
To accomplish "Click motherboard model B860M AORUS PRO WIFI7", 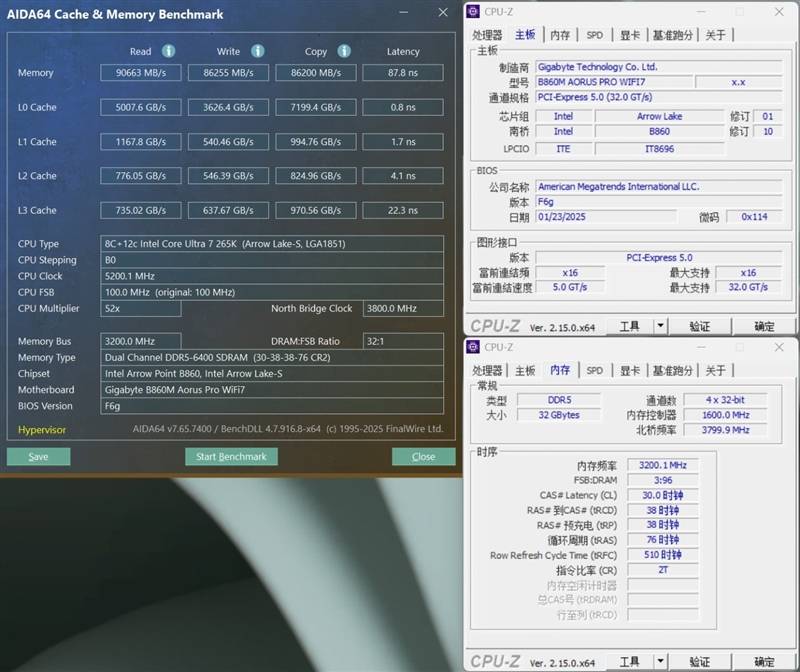I will click(x=614, y=82).
